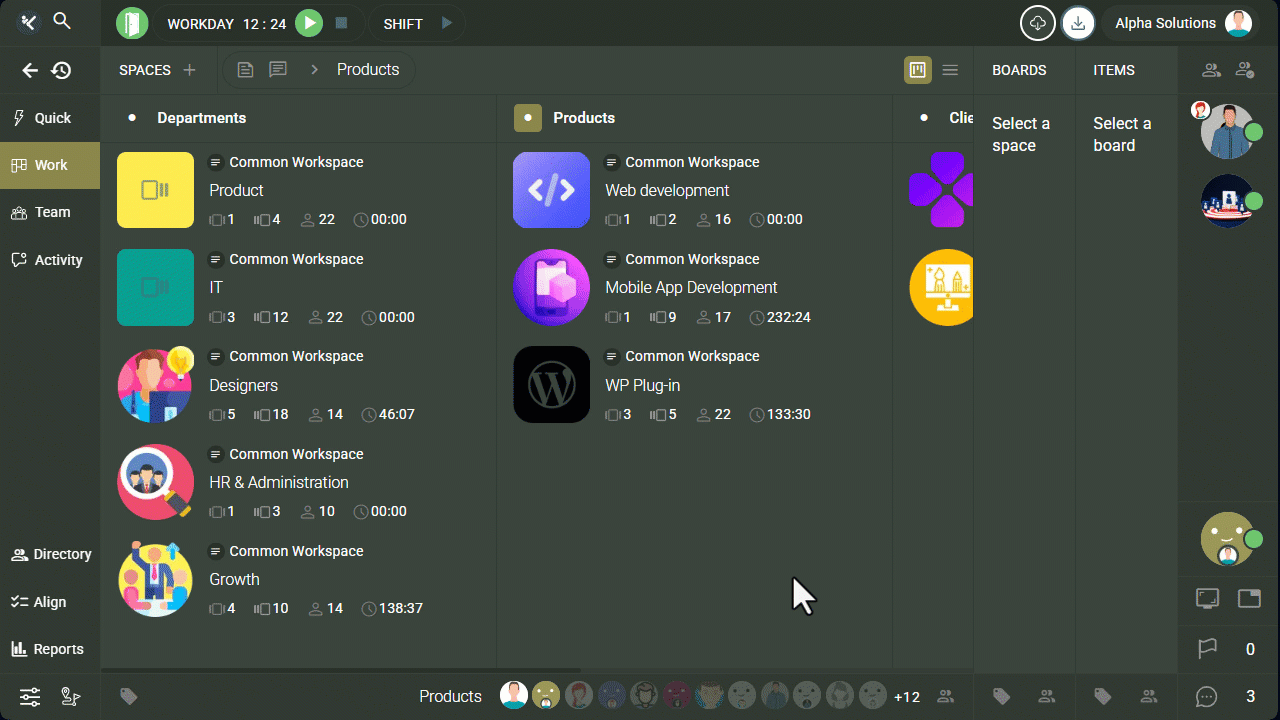Open the comments chat icon in breadcrumb
The image size is (1280, 720).
coord(278,70)
